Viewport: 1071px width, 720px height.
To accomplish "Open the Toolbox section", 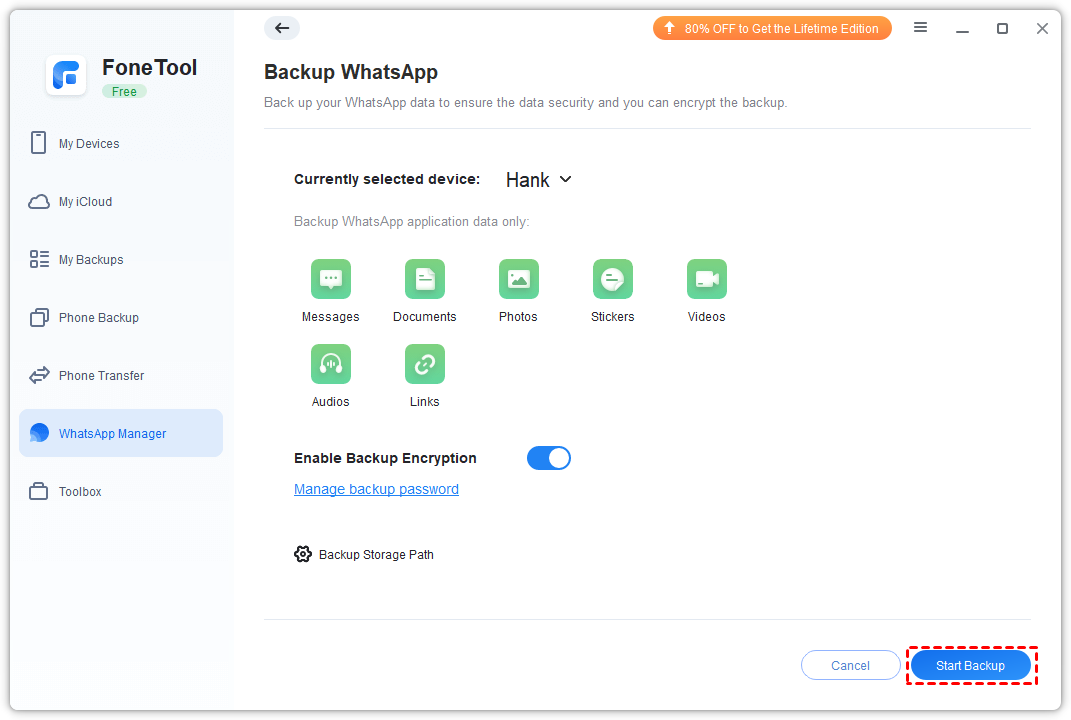I will point(80,492).
